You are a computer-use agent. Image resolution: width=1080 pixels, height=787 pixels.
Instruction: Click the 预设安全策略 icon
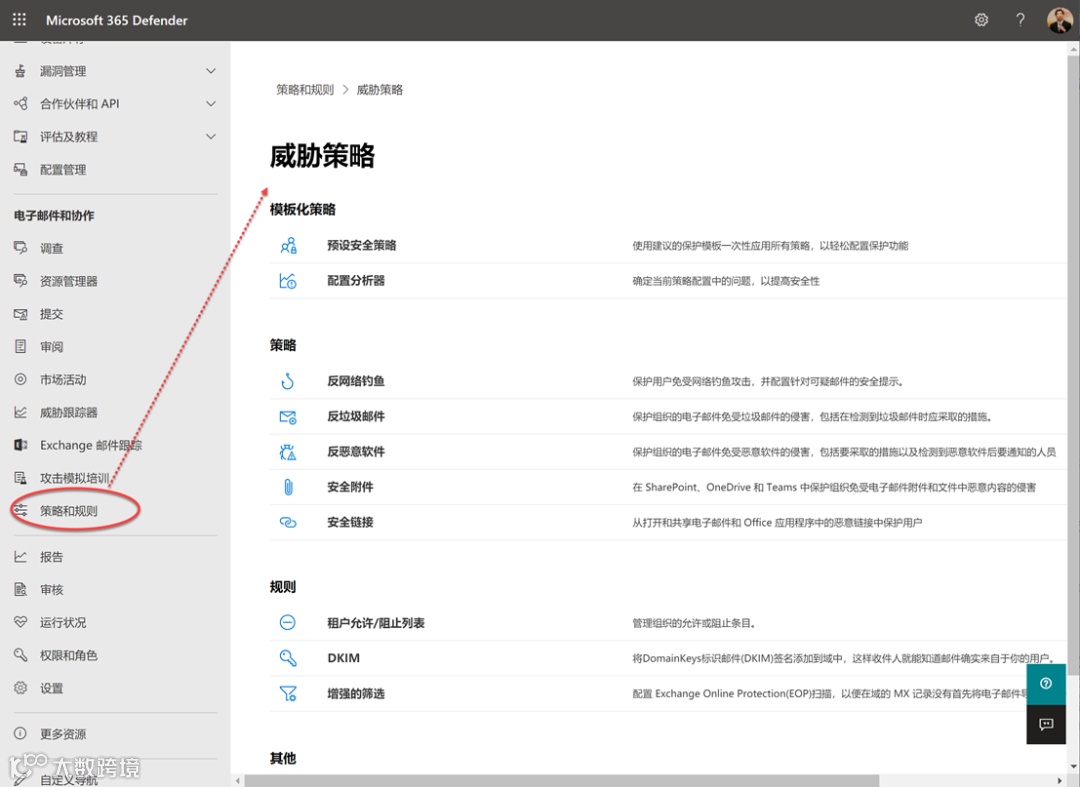point(288,245)
